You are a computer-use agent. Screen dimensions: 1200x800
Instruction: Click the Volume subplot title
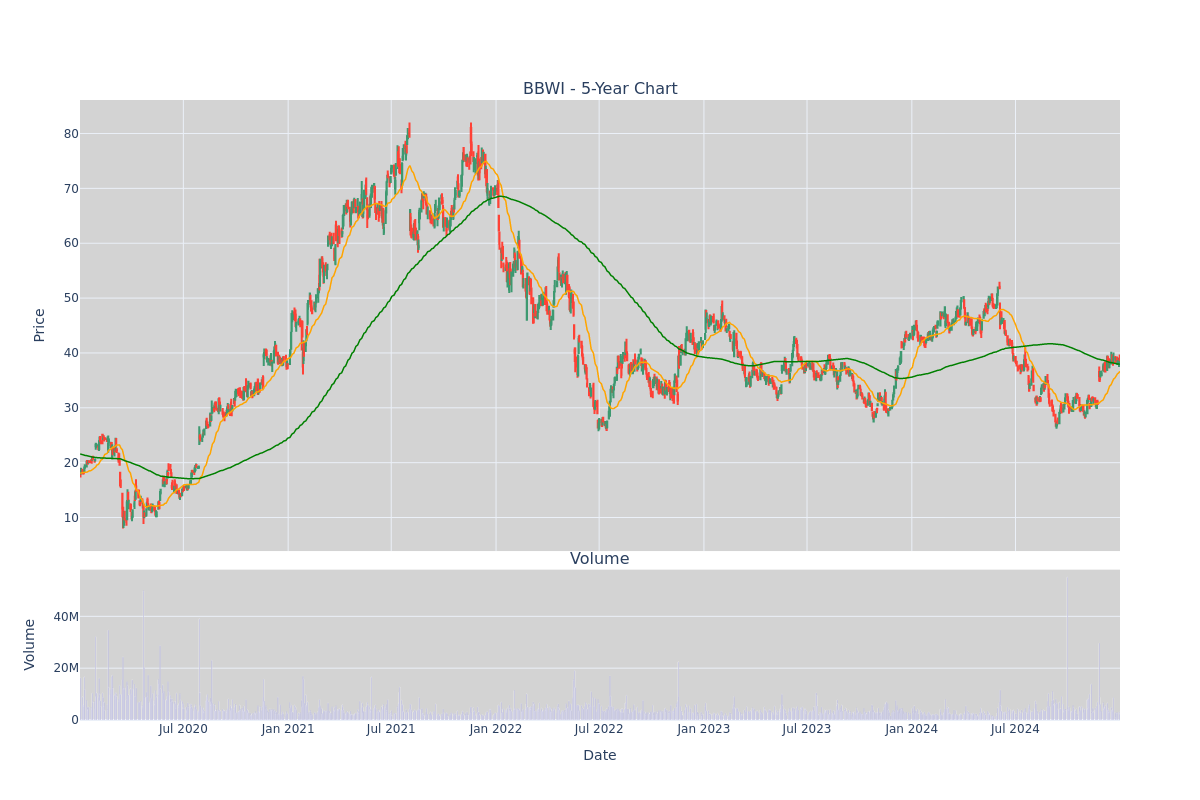pos(600,559)
